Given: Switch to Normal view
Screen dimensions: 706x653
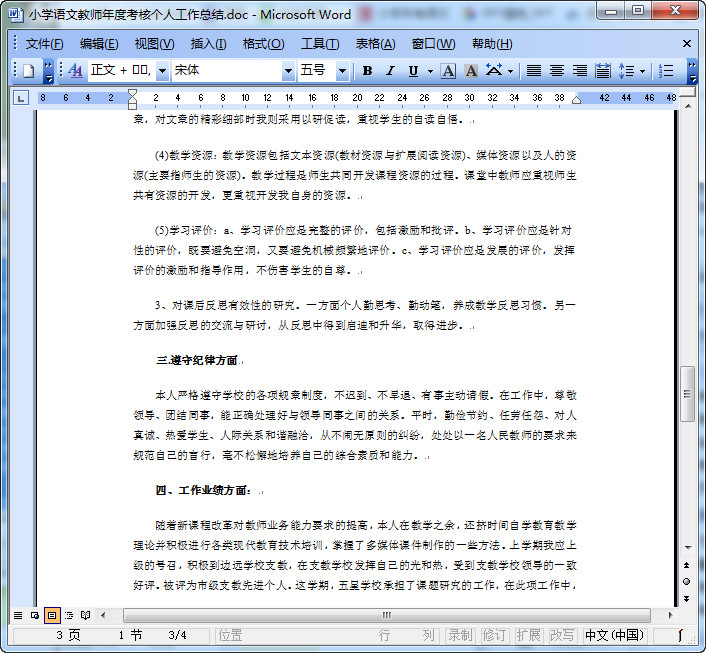Looking at the screenshot, I should (18, 615).
